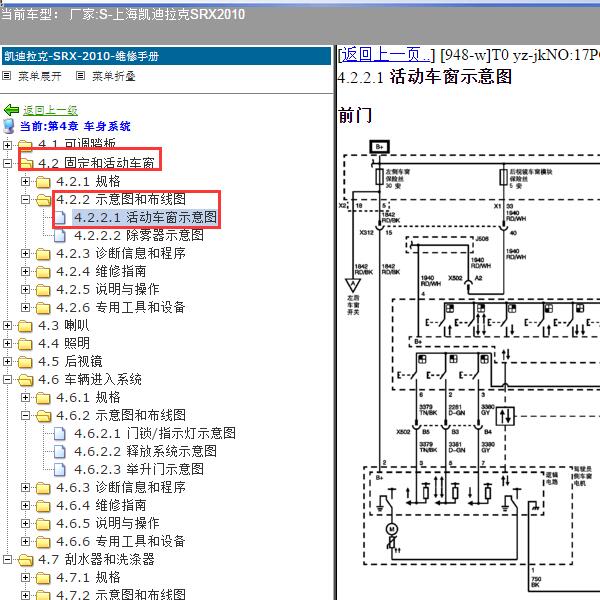Expand the 4.1 可调踏板 node
This screenshot has width=600, height=600.
pos(7,145)
